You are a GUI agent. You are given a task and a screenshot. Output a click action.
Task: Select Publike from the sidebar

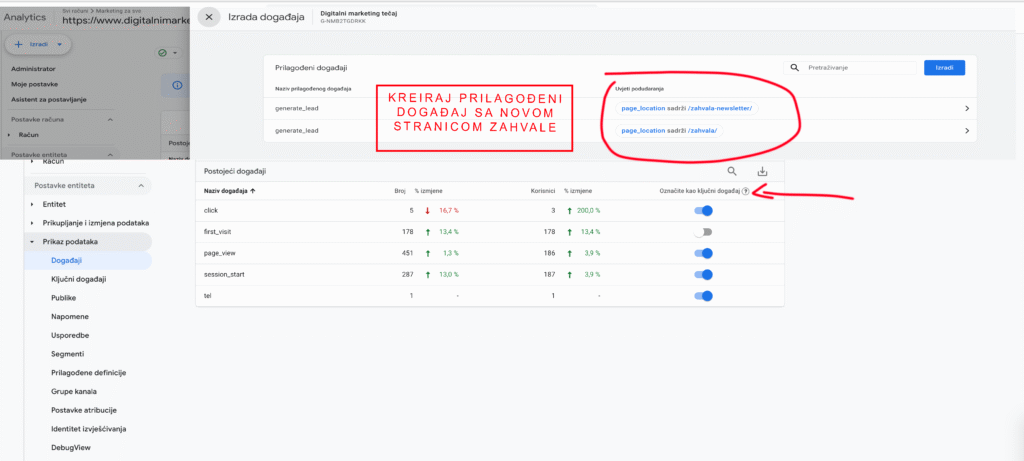click(64, 298)
